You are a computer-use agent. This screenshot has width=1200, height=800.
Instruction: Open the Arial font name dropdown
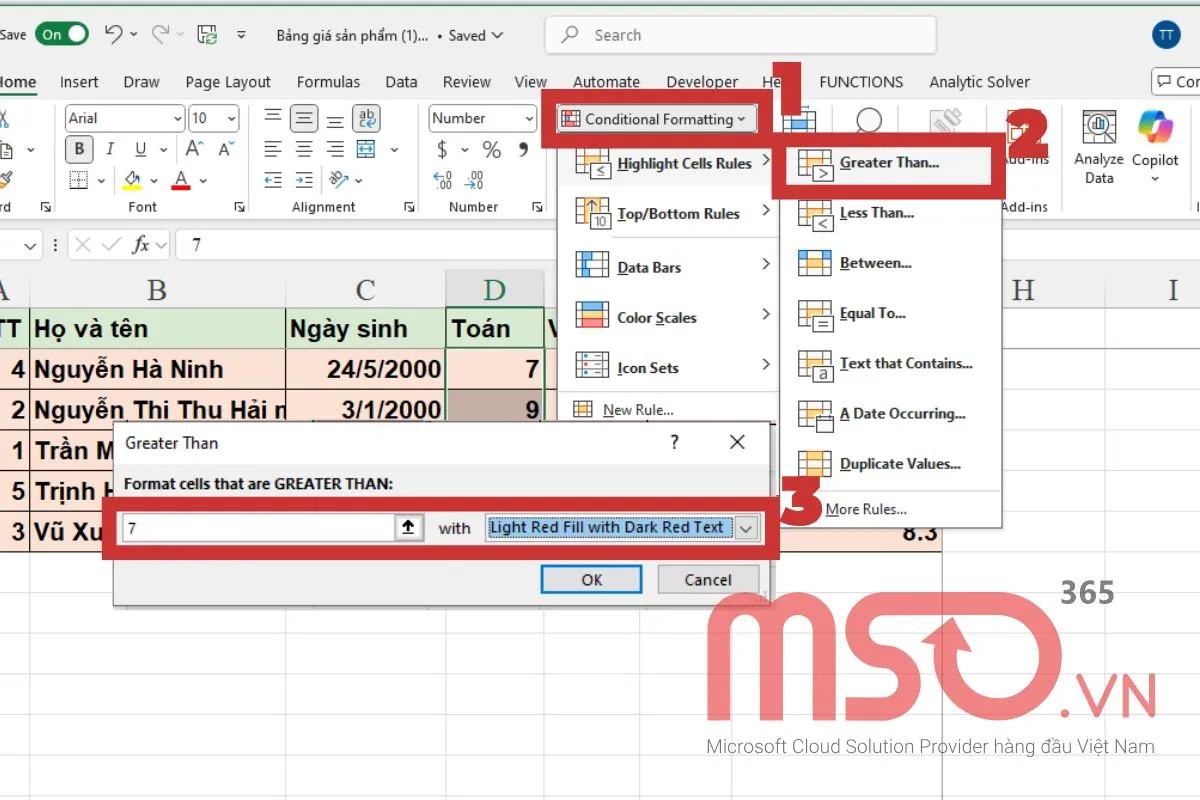click(x=177, y=118)
